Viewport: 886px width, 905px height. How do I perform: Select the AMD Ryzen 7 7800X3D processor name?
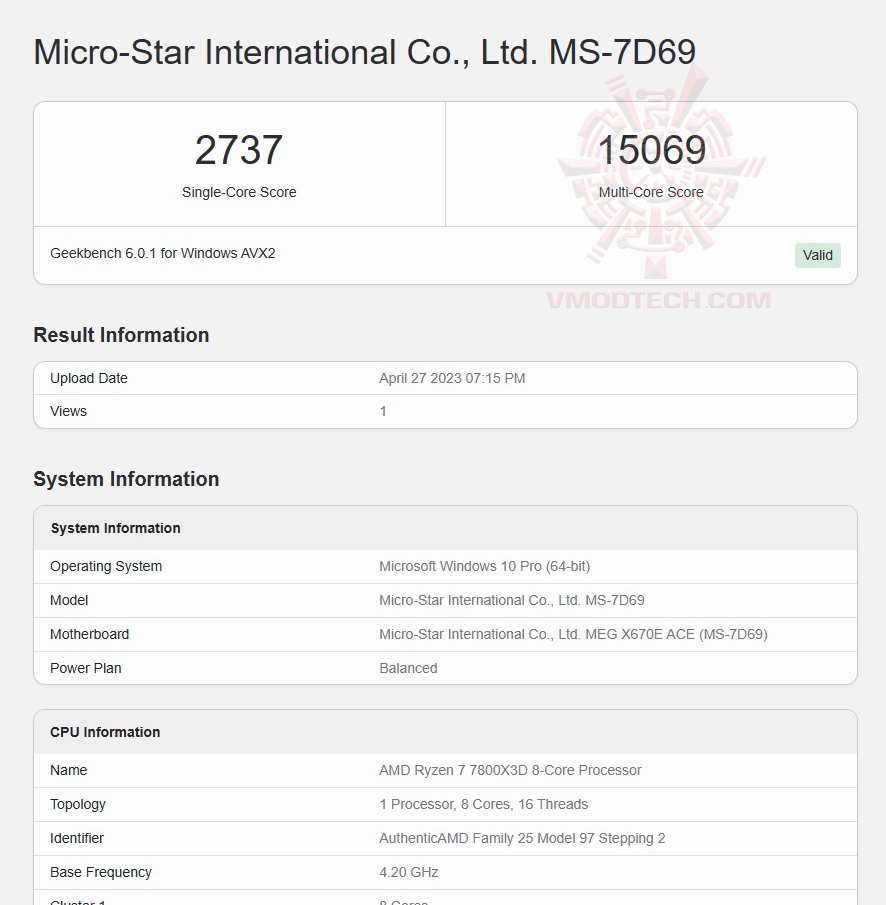(510, 770)
